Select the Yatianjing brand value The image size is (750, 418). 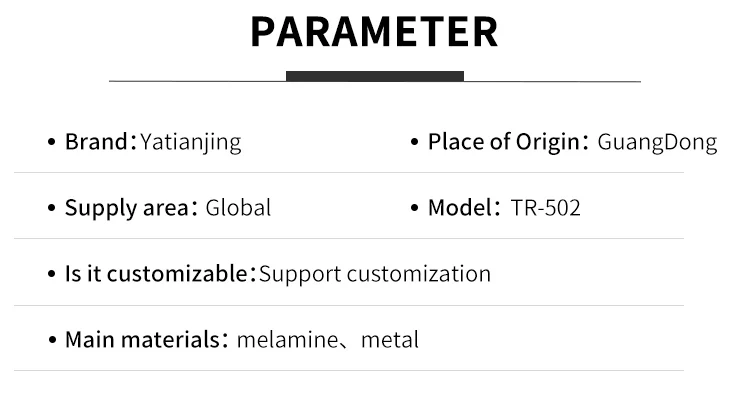[191, 143]
